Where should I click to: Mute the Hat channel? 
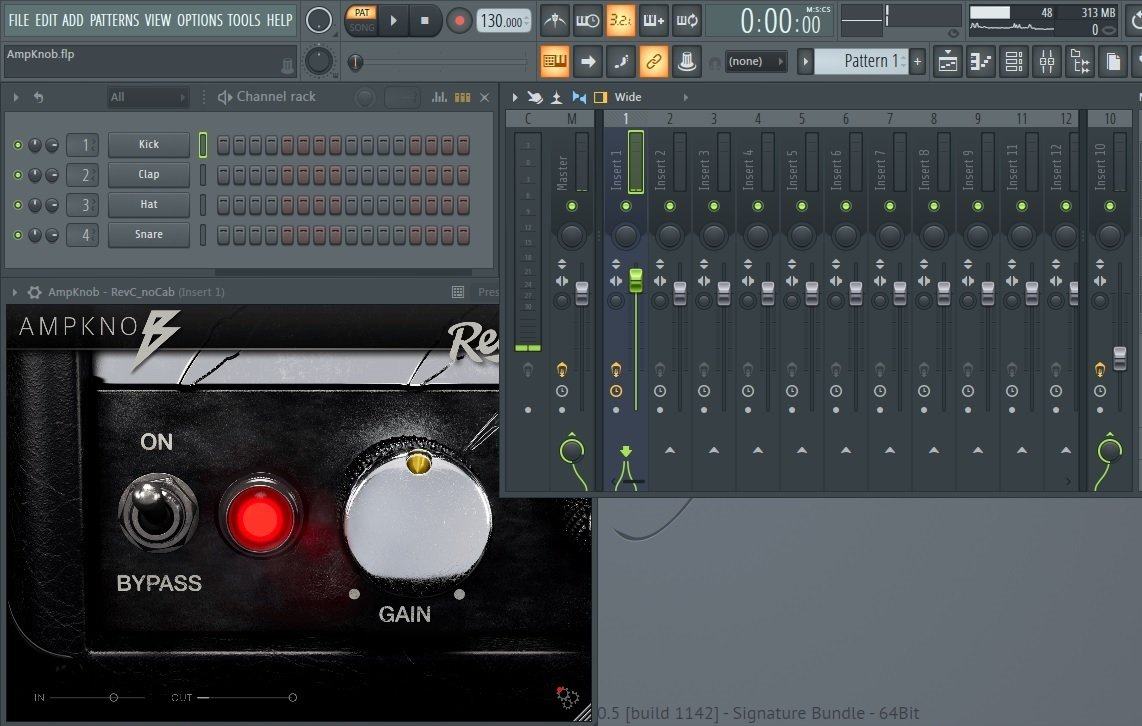coord(17,205)
